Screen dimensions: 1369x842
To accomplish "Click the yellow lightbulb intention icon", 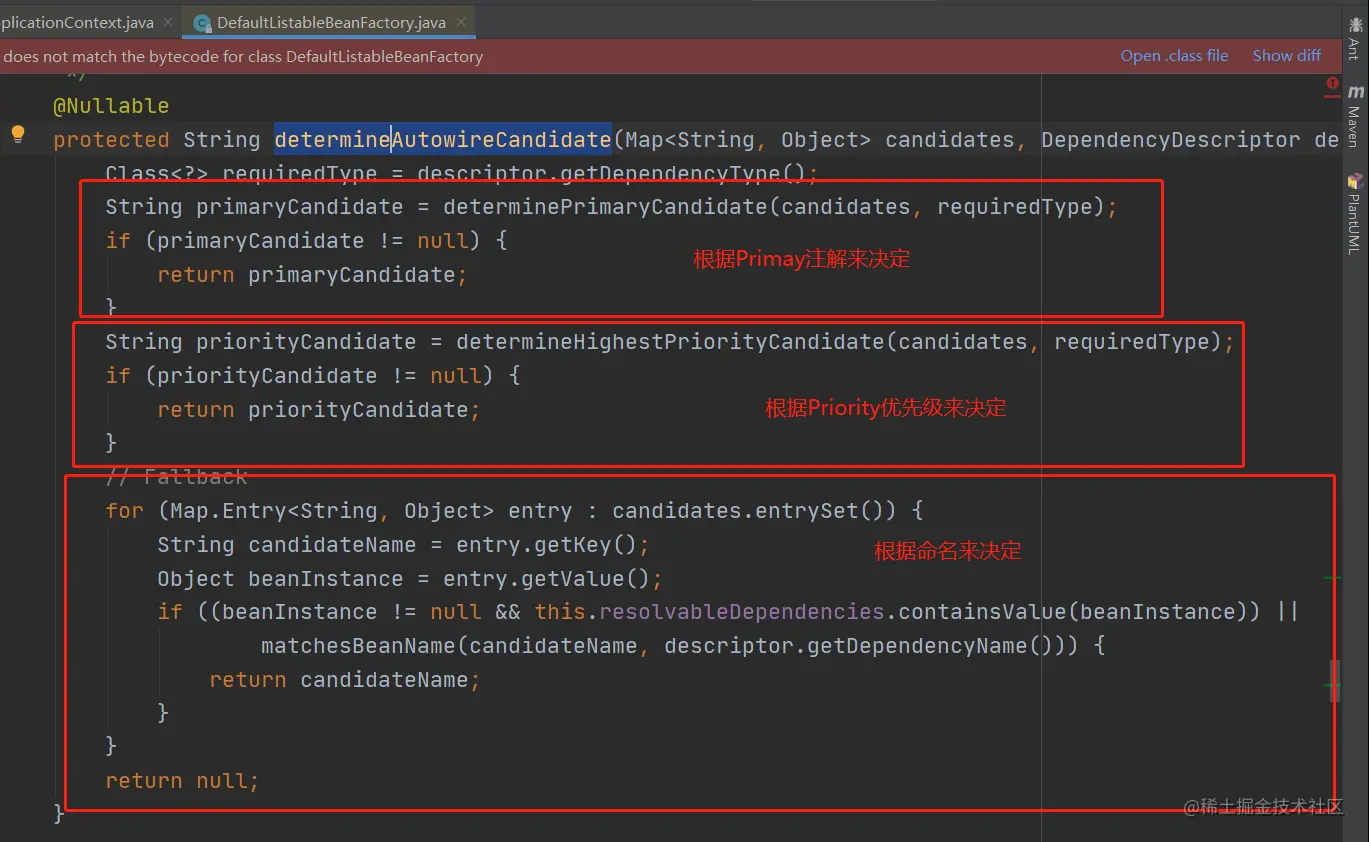I will [18, 134].
